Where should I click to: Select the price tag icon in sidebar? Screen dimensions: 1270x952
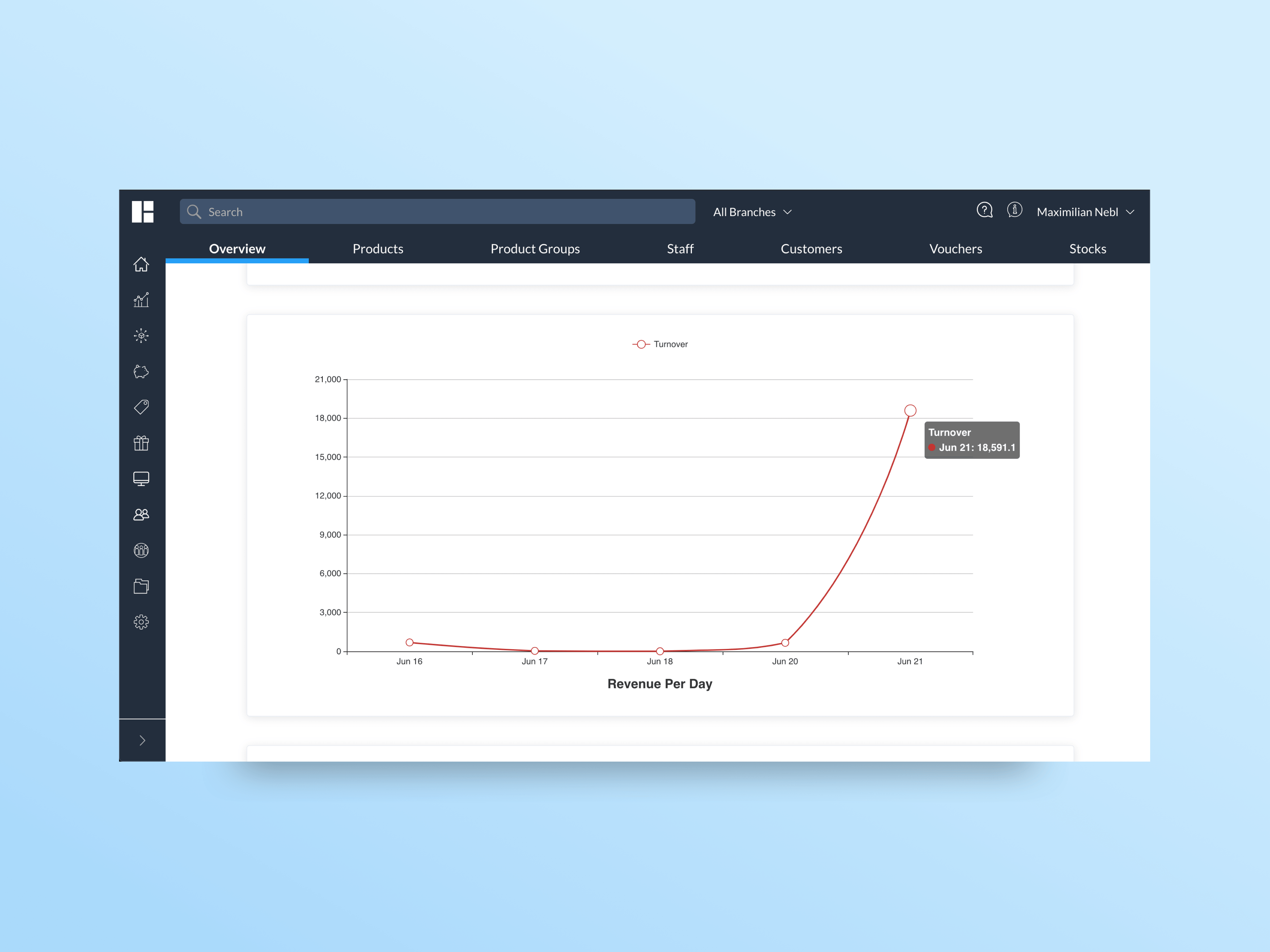click(141, 408)
